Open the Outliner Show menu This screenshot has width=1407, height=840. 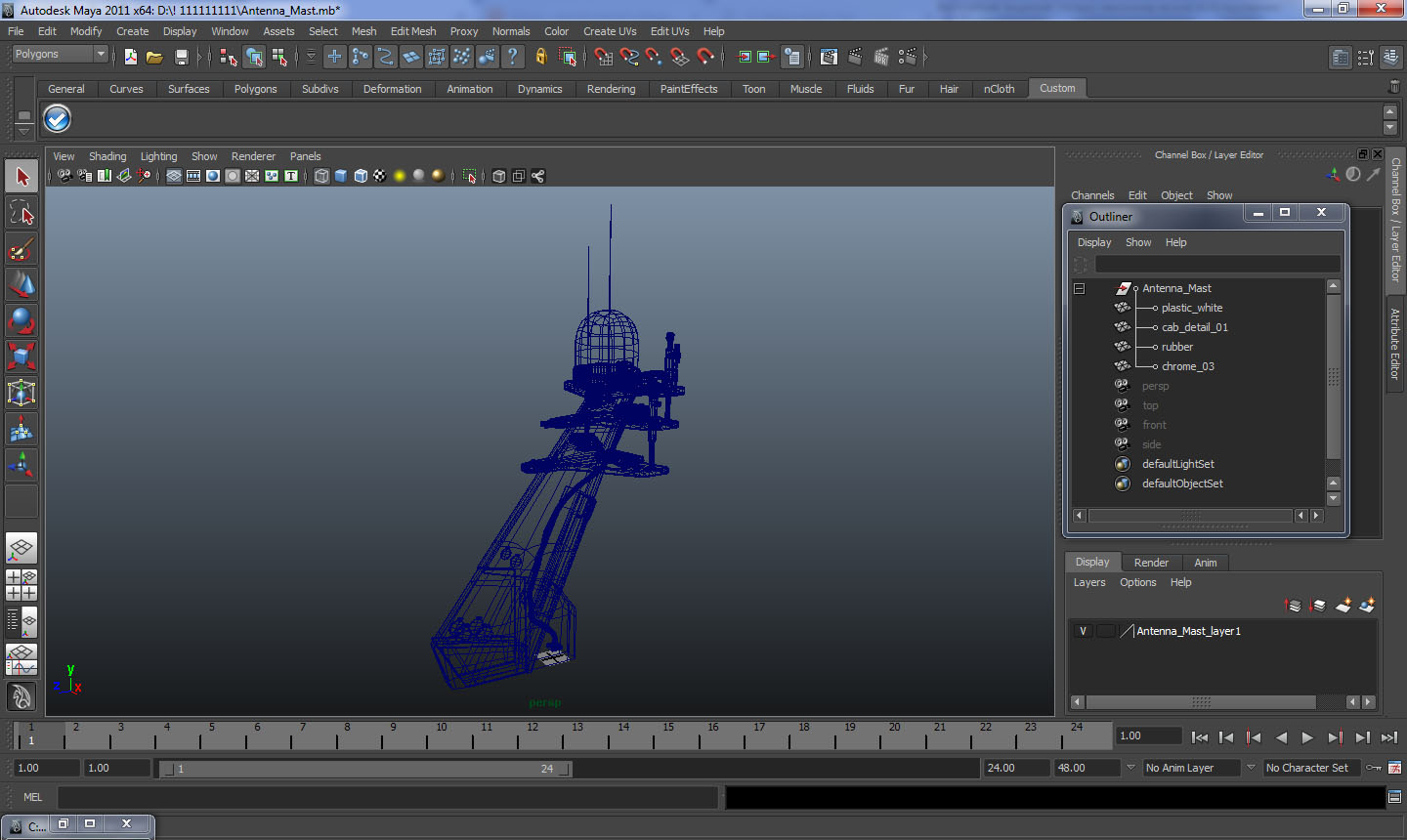1138,242
